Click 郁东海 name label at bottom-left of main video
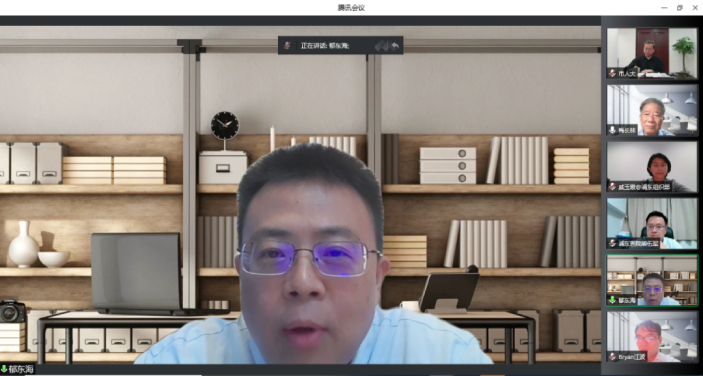 click(21, 369)
